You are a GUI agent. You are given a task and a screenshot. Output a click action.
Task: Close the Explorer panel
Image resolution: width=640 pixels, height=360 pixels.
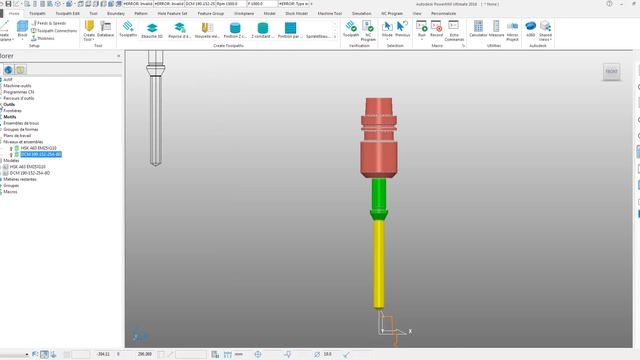point(118,56)
